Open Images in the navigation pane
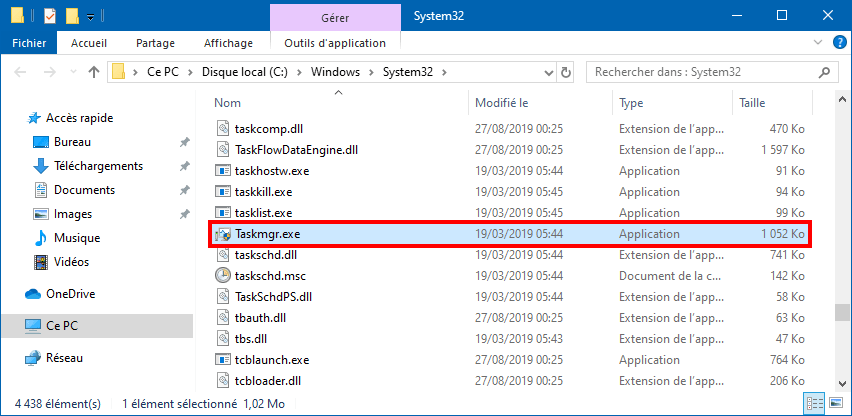852x416 pixels. [x=73, y=213]
